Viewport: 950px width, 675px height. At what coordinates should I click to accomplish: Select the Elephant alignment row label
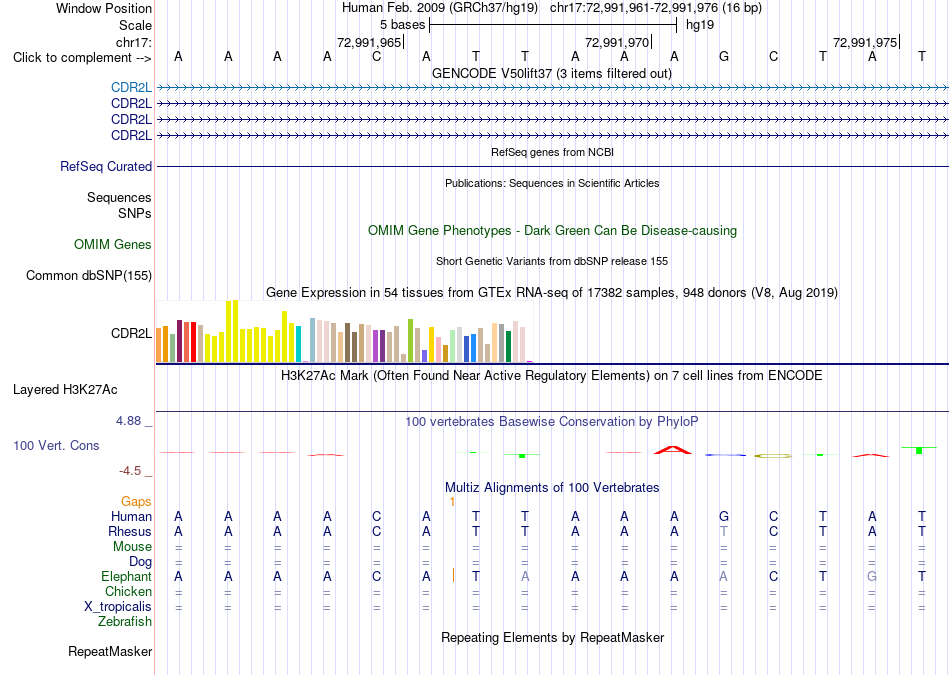tap(126, 576)
